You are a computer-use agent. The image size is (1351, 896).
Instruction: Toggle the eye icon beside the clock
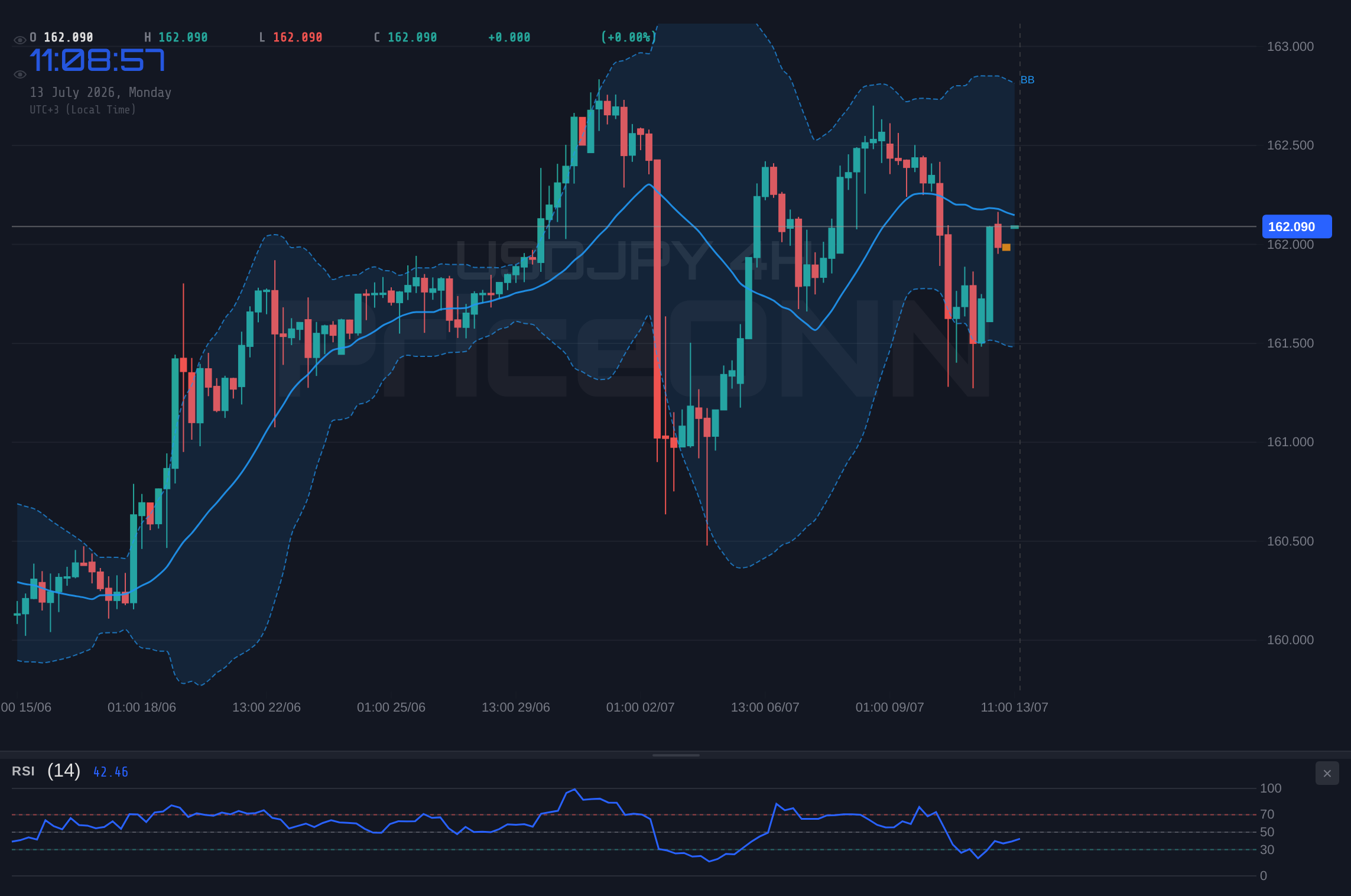[20, 74]
